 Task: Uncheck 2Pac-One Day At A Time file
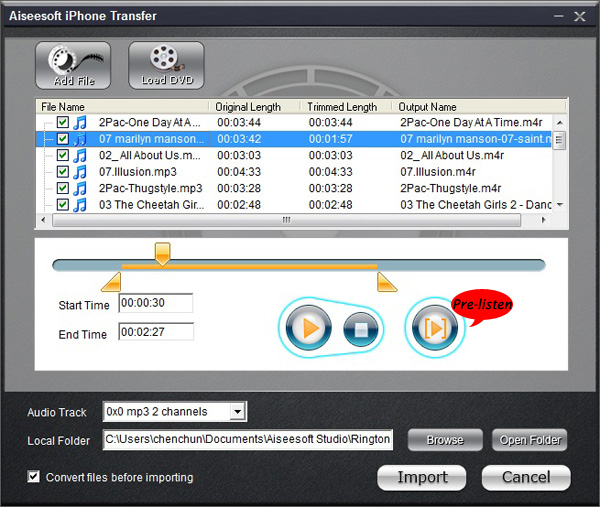63,122
